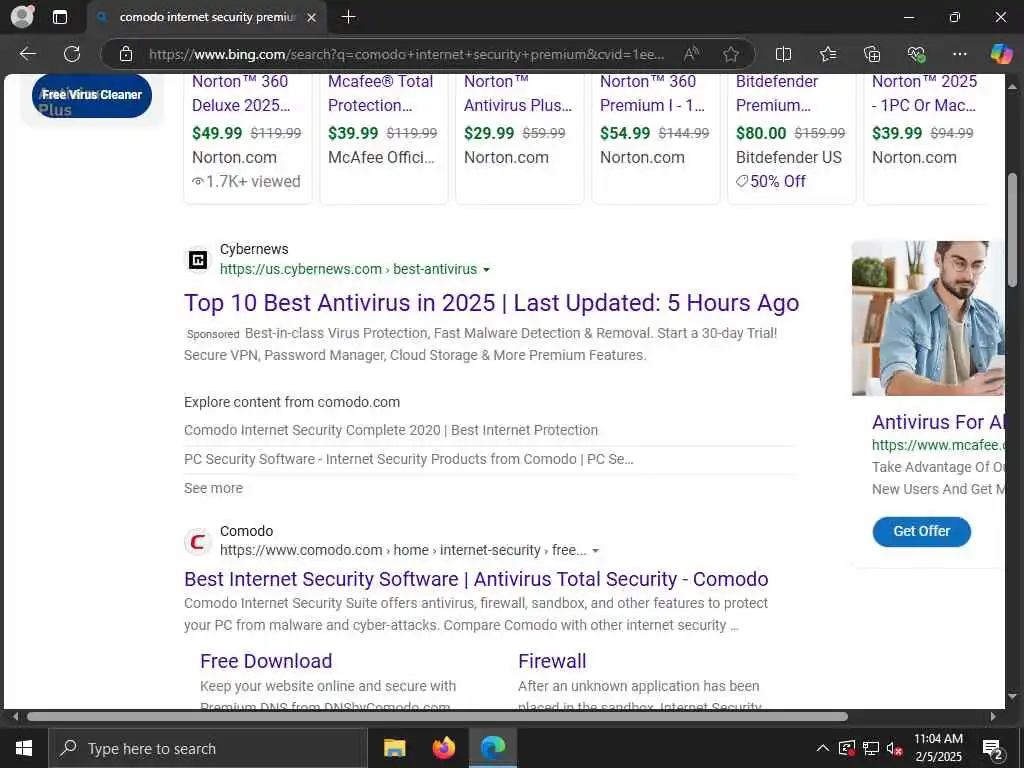The width and height of the screenshot is (1024, 768).
Task: Refresh the page
Action: tap(72, 54)
